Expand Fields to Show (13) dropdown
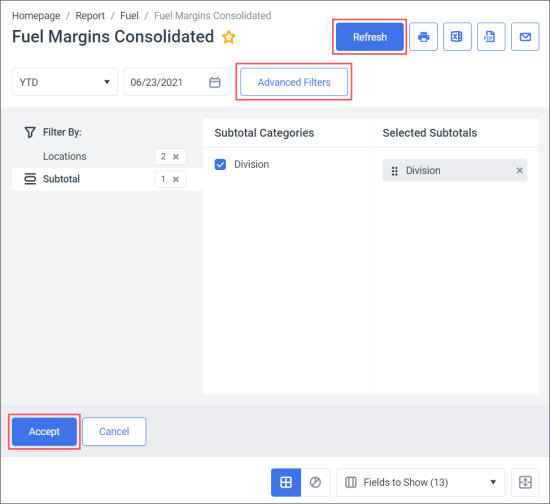 (421, 482)
